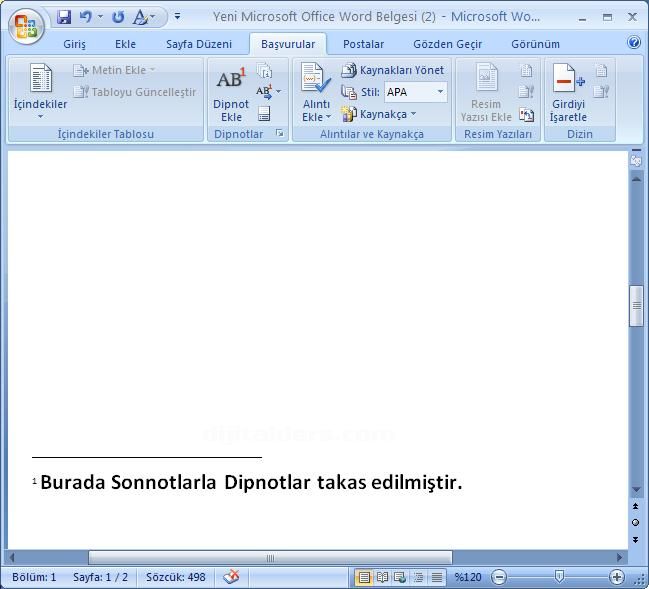Click Kaynakları Yönet button
This screenshot has width=649, height=589.
coord(393,70)
